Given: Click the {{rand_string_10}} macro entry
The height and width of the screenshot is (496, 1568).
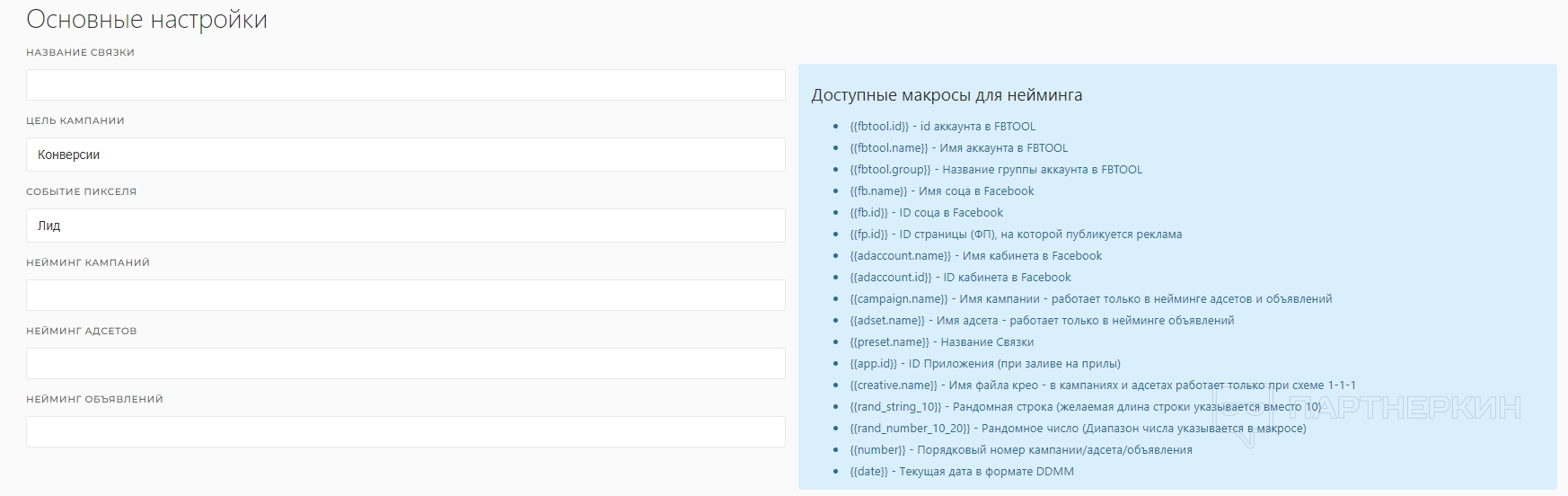Looking at the screenshot, I should (1085, 407).
